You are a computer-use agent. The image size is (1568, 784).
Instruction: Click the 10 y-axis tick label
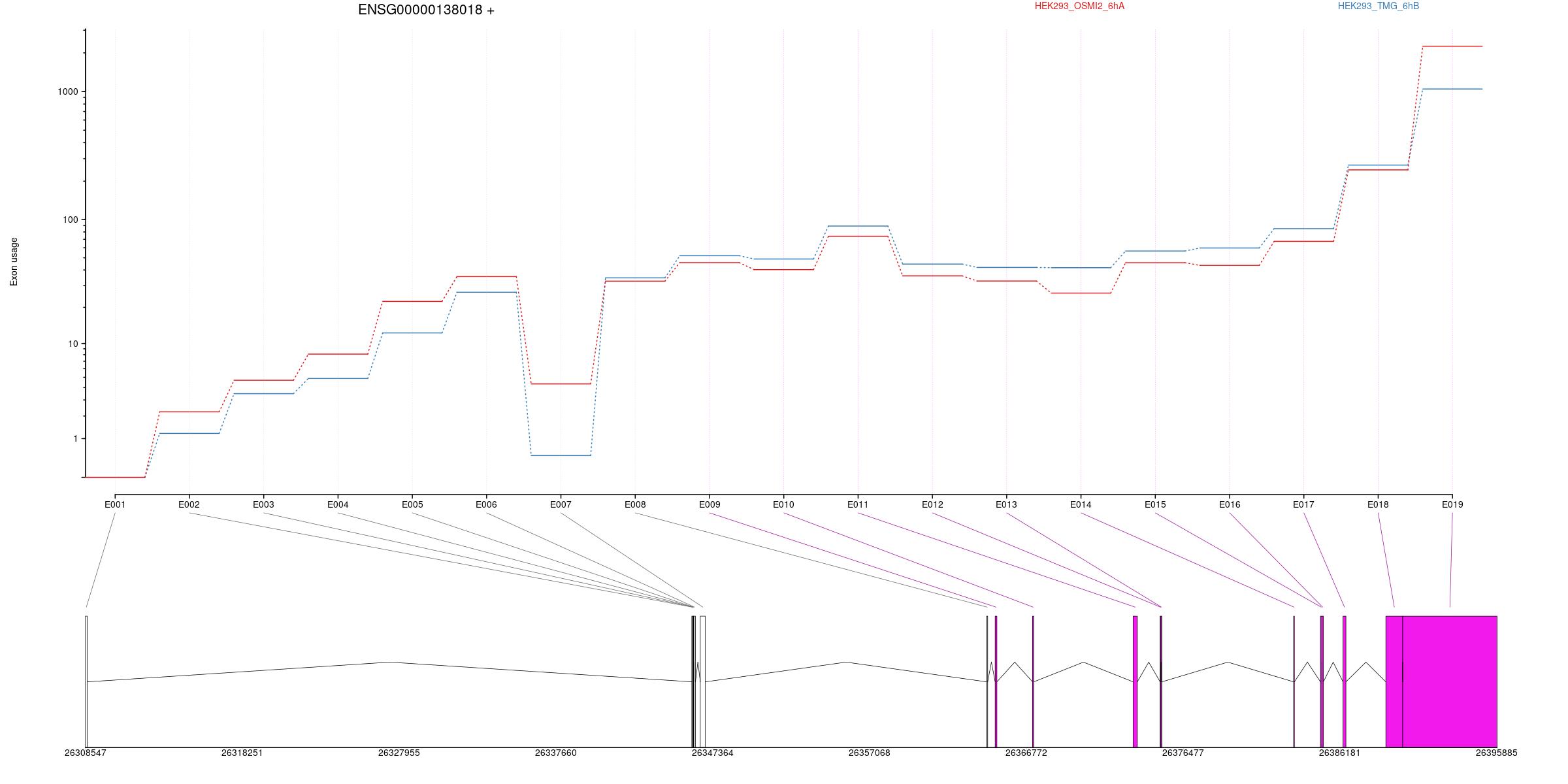(73, 344)
